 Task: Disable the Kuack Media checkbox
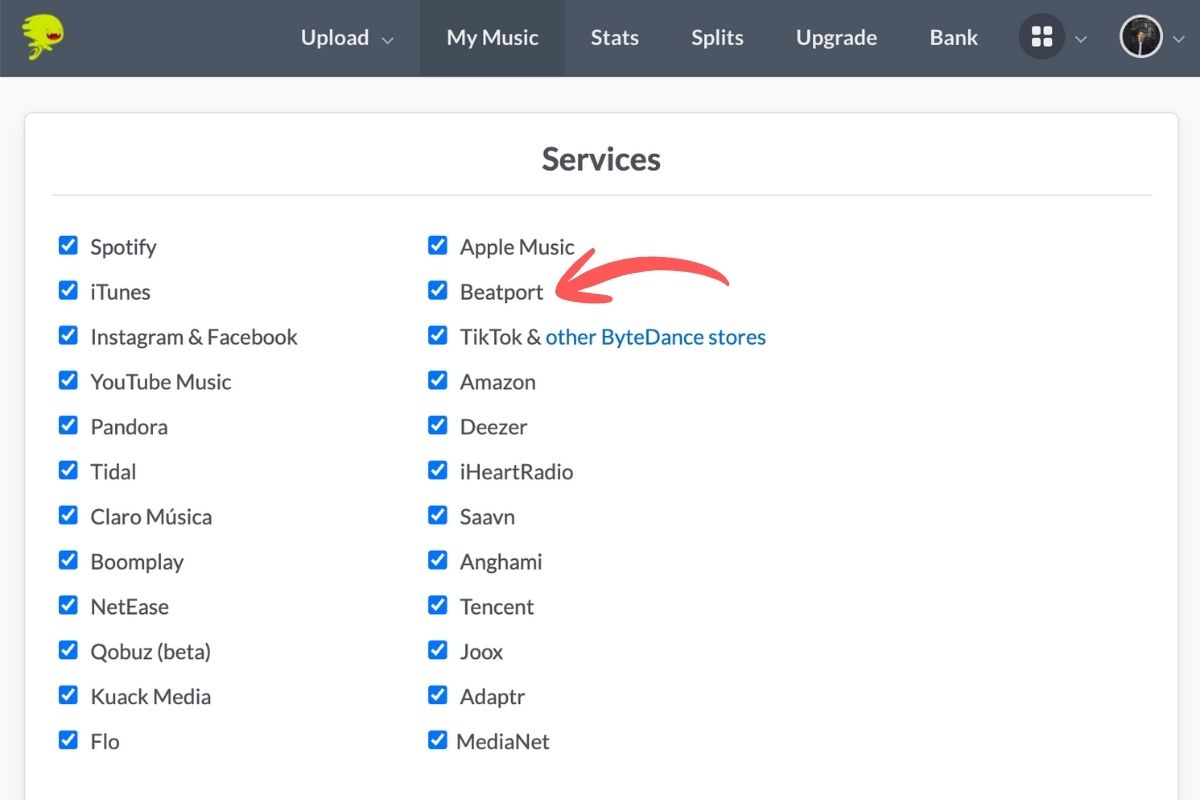pyautogui.click(x=68, y=695)
